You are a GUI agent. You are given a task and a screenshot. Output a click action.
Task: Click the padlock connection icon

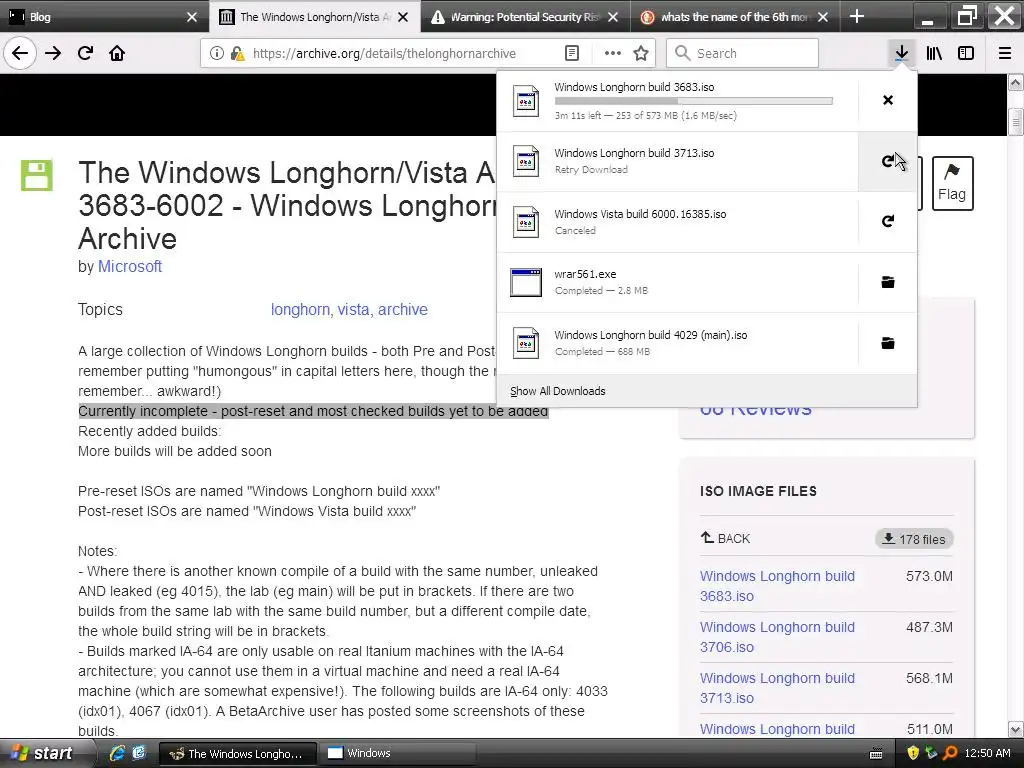237,54
